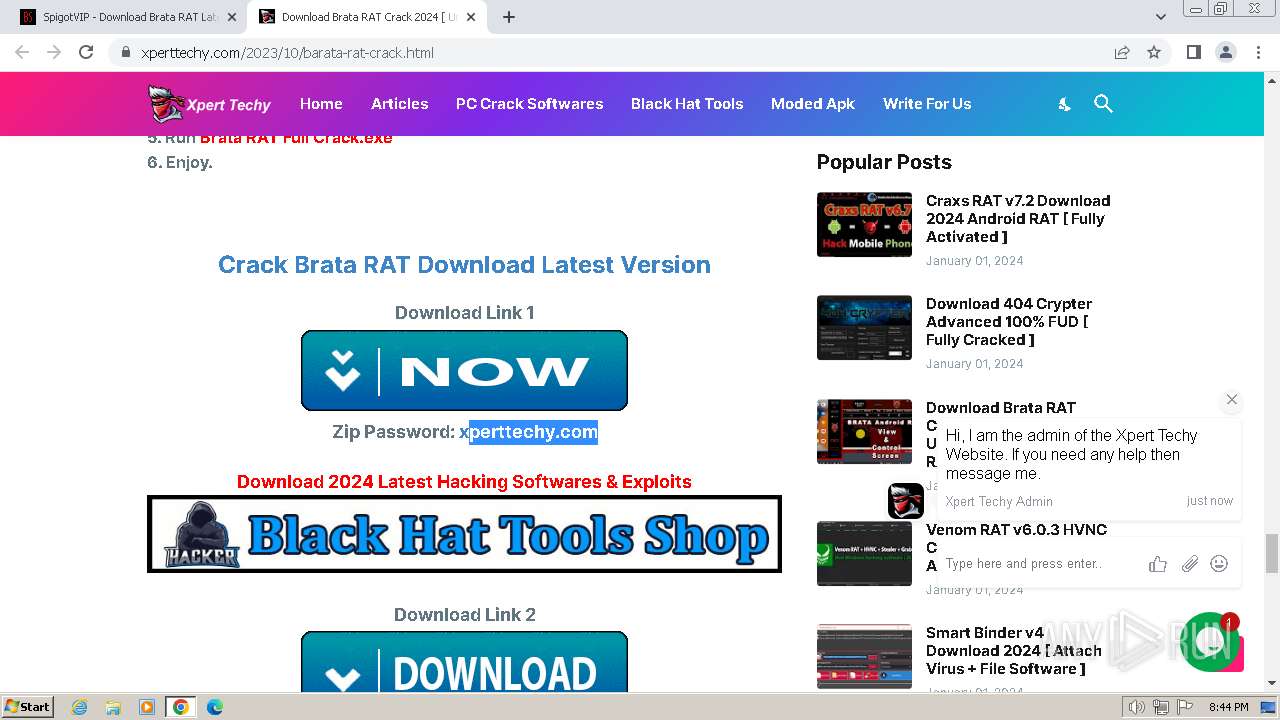The image size is (1280, 720).
Task: Open the browser side panel icon
Action: [1193, 52]
